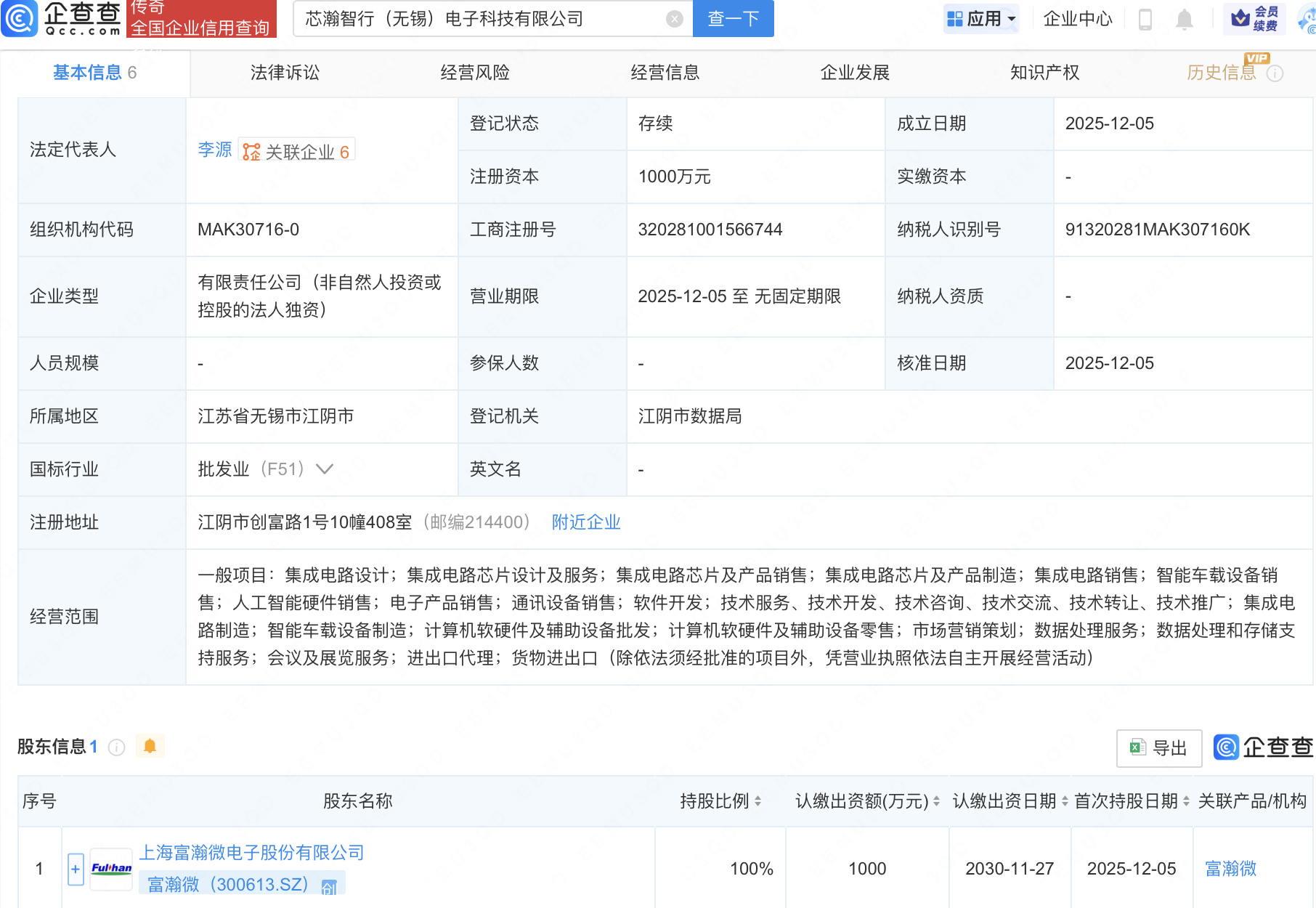
Task: Click the 关联企业 icon next to 李源
Action: (251, 150)
